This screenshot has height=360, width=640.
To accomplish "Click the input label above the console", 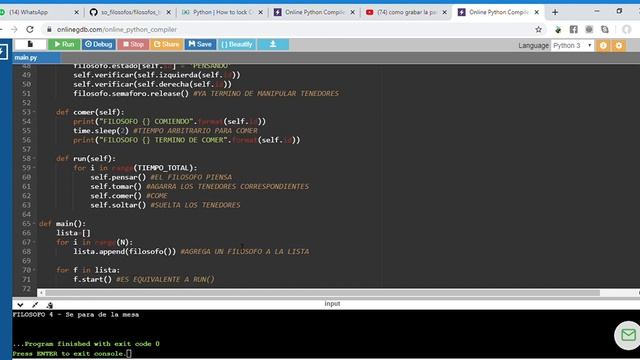I will click(x=332, y=304).
